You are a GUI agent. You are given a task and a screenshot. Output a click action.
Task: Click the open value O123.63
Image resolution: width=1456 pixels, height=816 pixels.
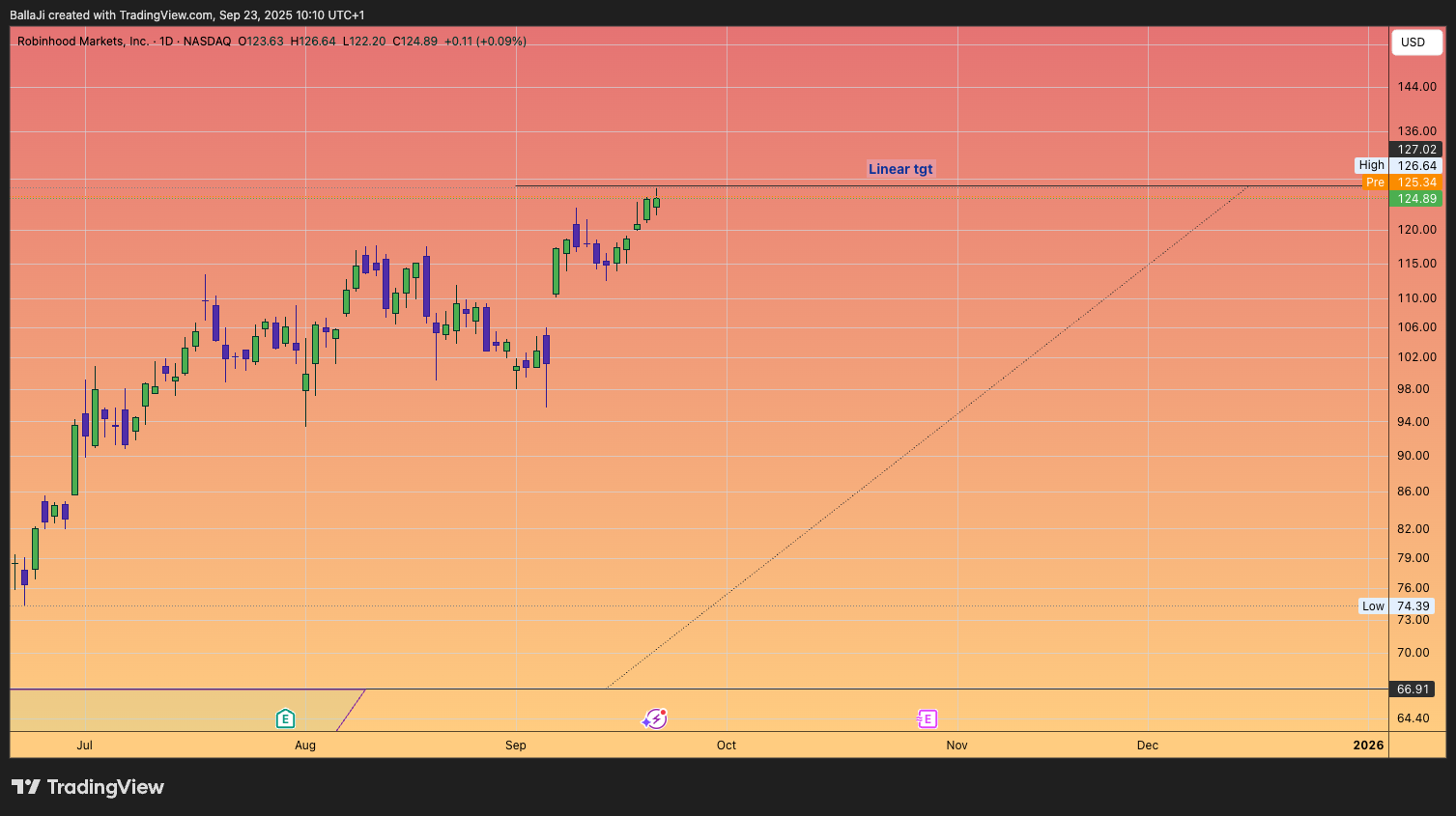click(261, 42)
